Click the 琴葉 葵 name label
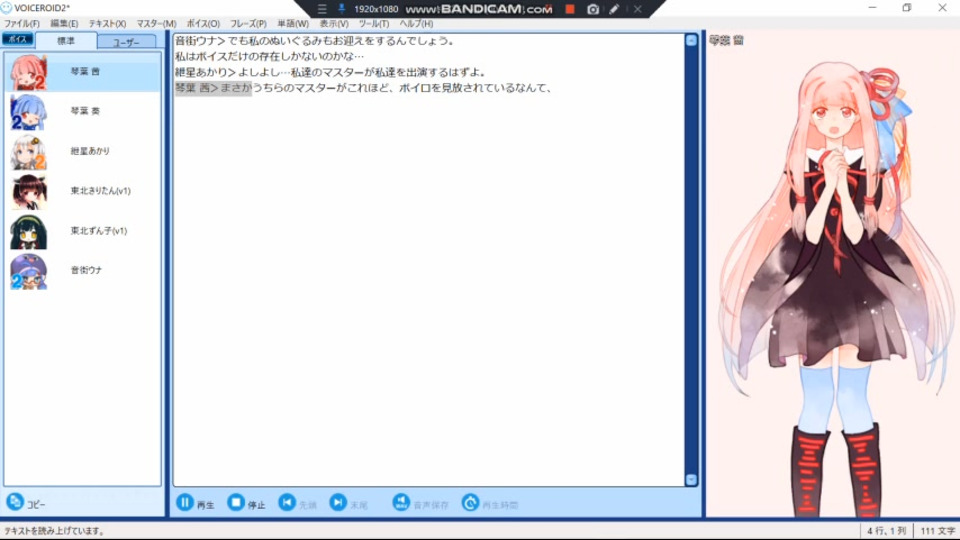This screenshot has height=540, width=960. 85,111
